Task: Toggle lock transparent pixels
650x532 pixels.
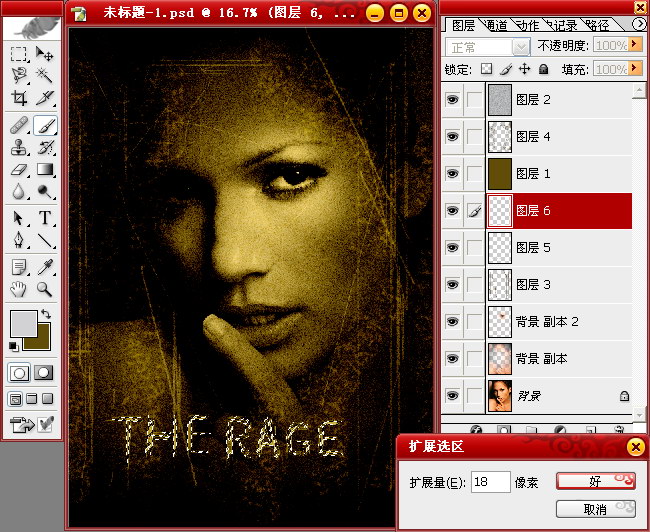Action: tap(486, 69)
